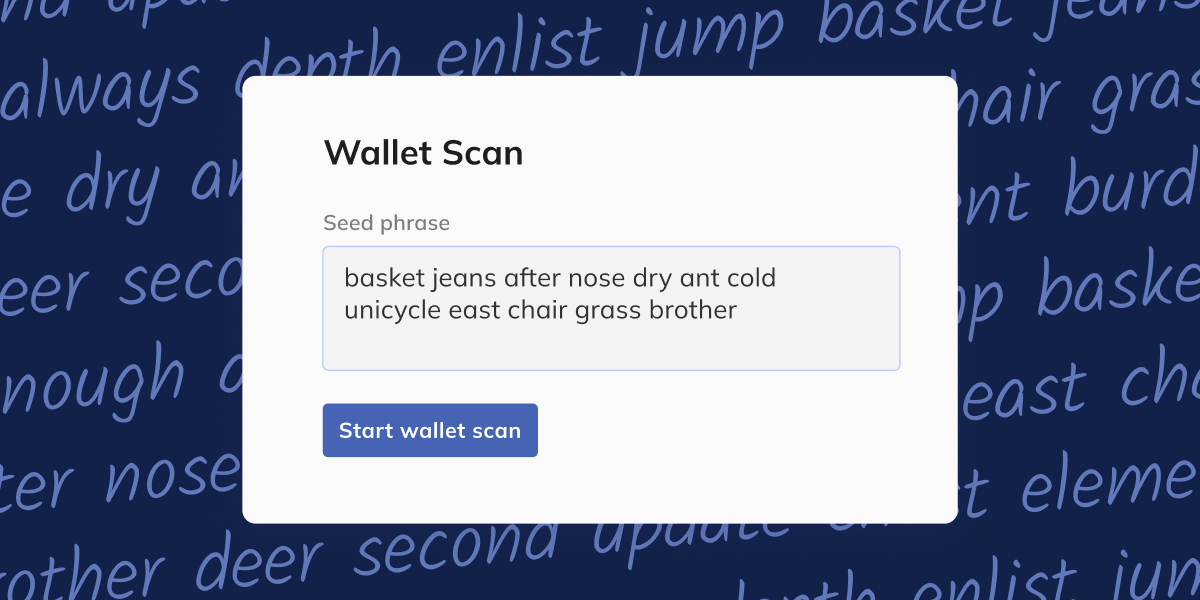Click the word "chair" in the seed field
The height and width of the screenshot is (600, 1200).
[x=538, y=310]
